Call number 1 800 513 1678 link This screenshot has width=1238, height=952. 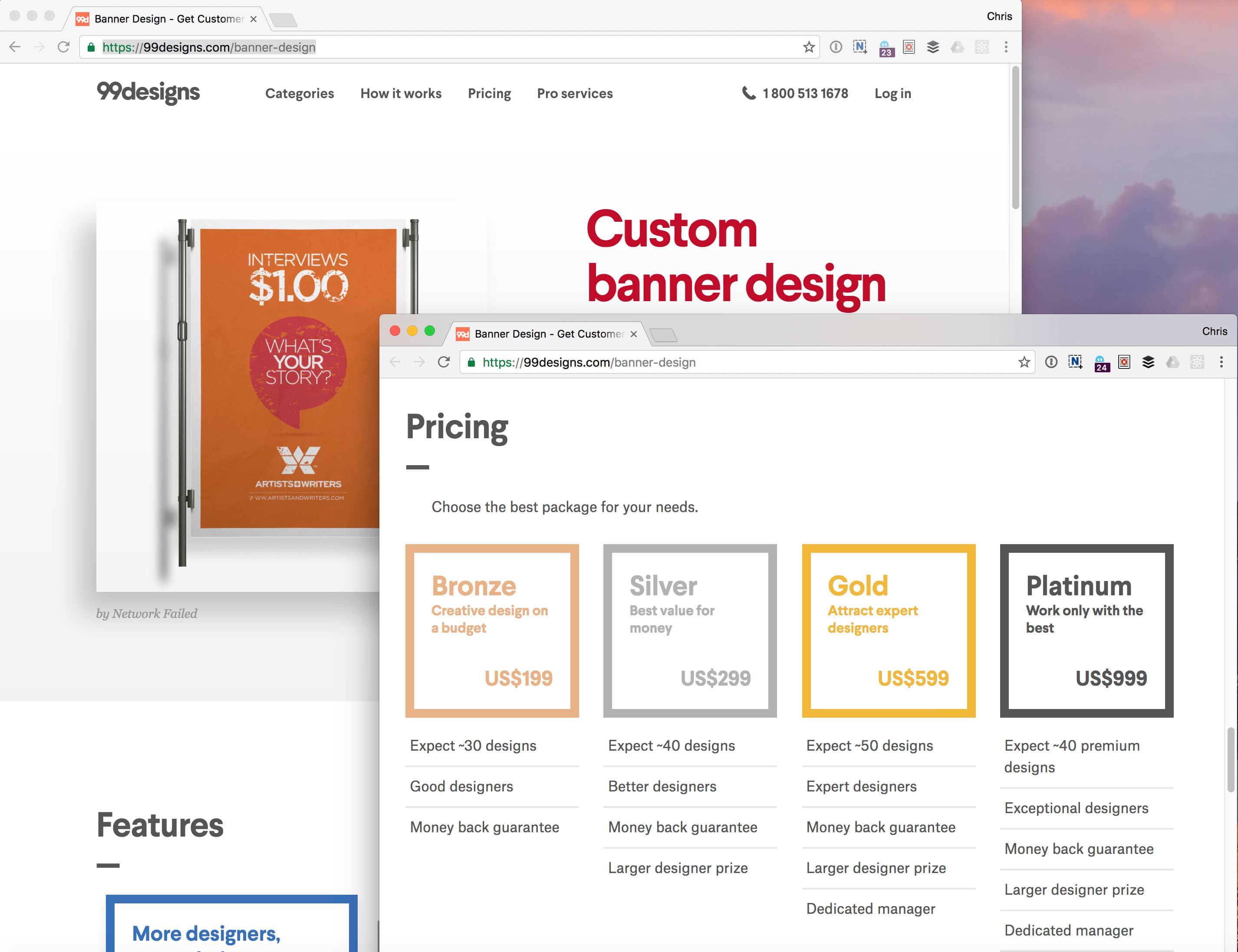click(805, 93)
